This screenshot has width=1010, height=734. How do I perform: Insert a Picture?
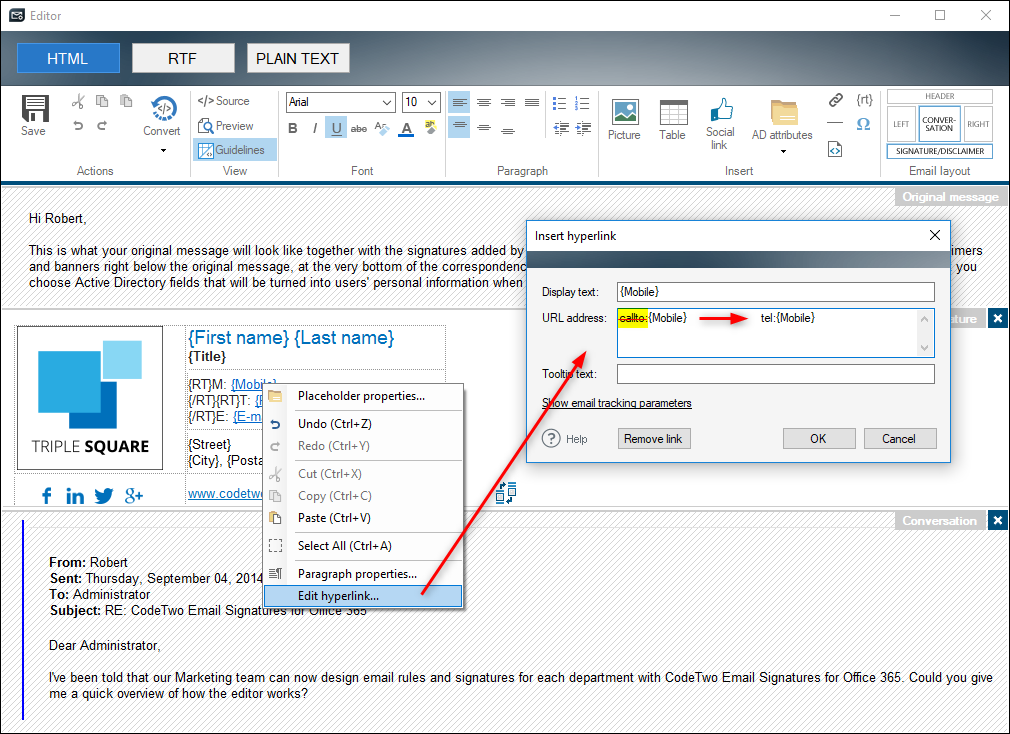coord(624,120)
